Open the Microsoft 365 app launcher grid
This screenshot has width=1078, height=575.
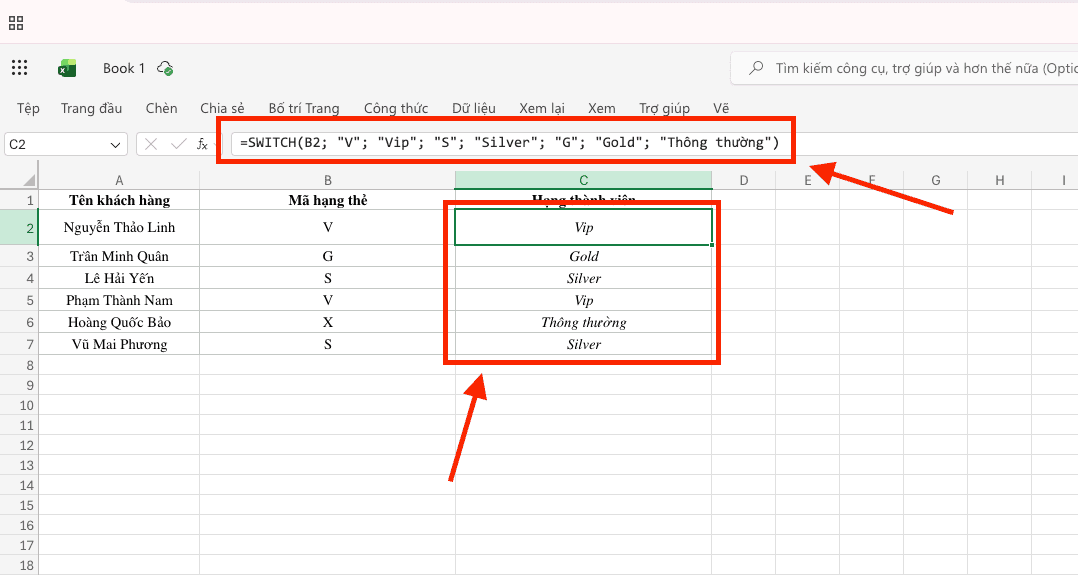(x=19, y=67)
